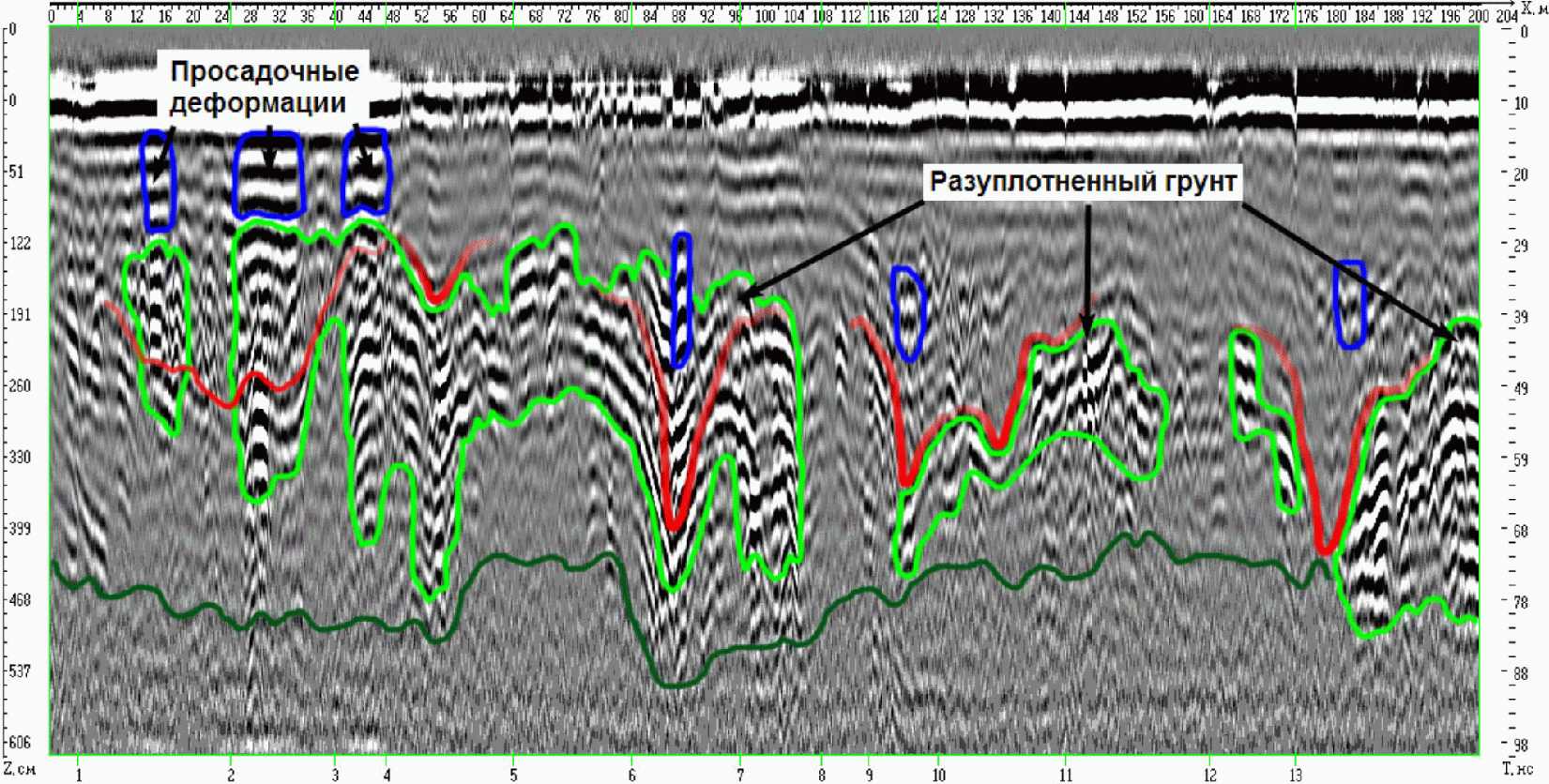Click the 537 value on left depth axis
This screenshot has height=784, width=1549.
coord(20,671)
